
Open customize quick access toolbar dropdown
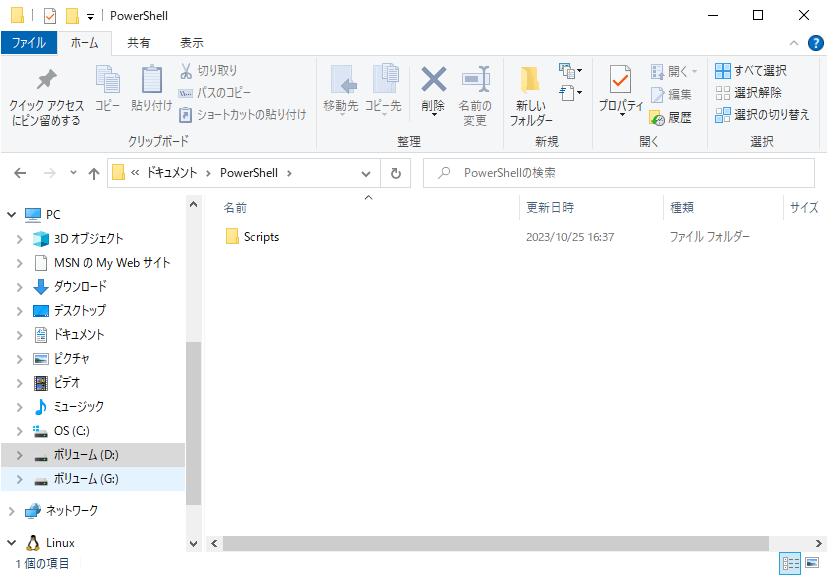pyautogui.click(x=90, y=17)
